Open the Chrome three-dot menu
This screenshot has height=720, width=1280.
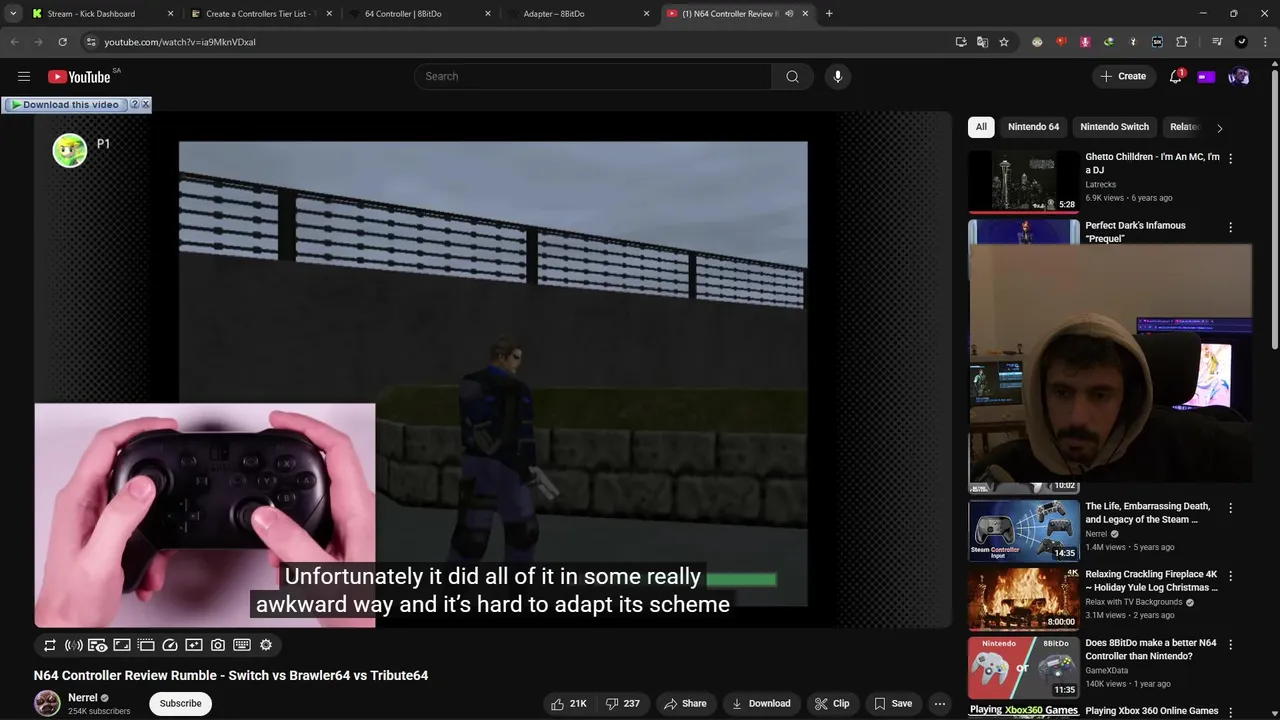click(x=1265, y=42)
